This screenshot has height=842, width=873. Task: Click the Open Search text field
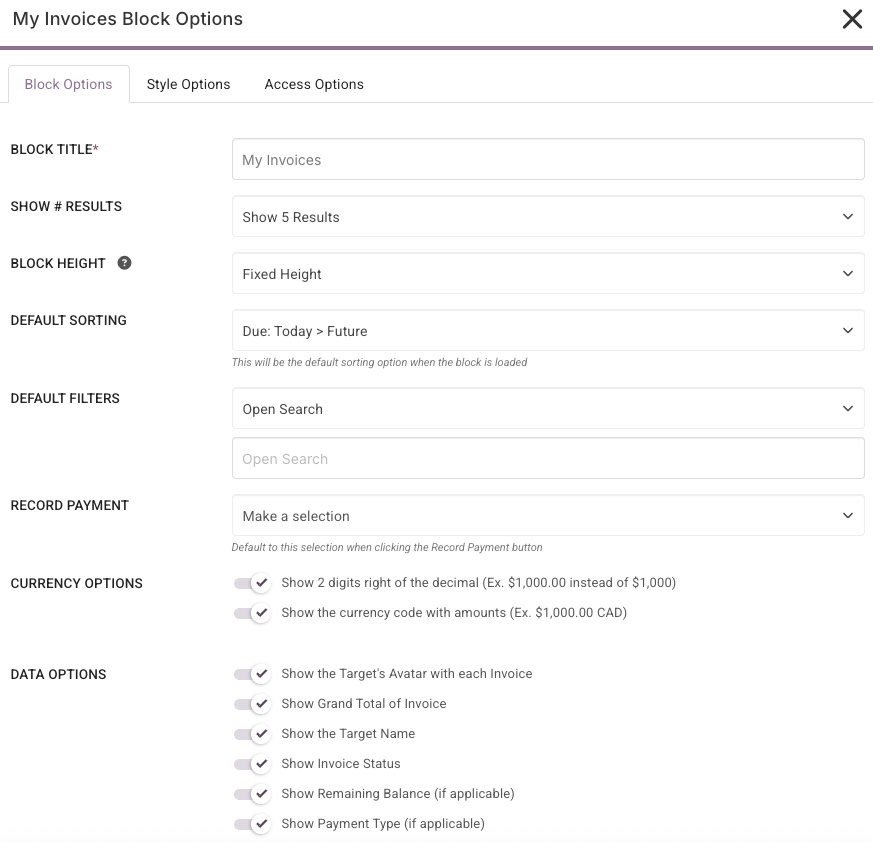548,459
